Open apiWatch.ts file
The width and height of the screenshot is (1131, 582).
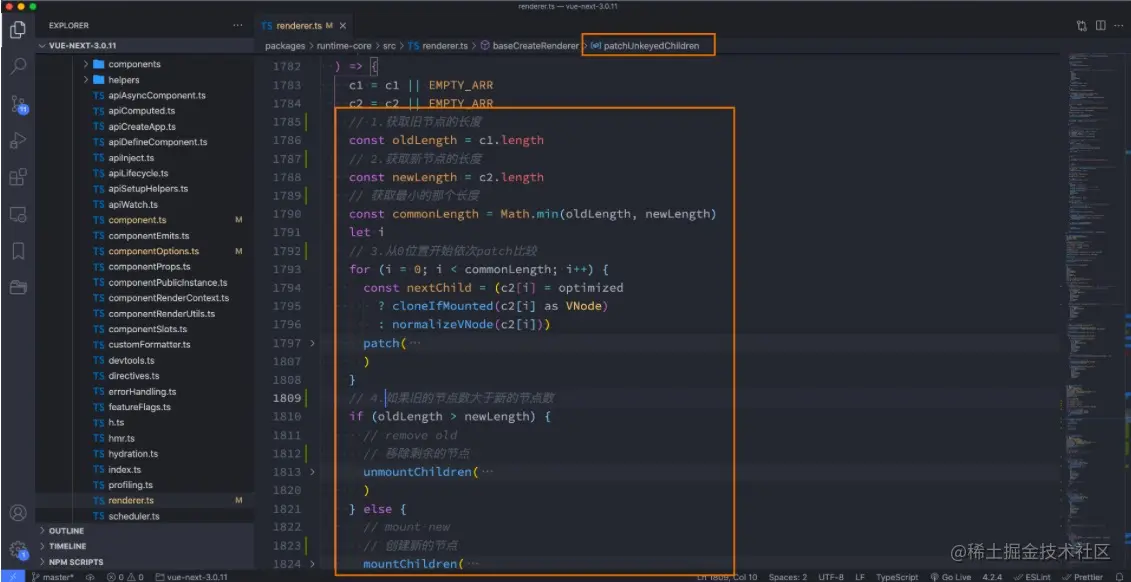(133, 204)
